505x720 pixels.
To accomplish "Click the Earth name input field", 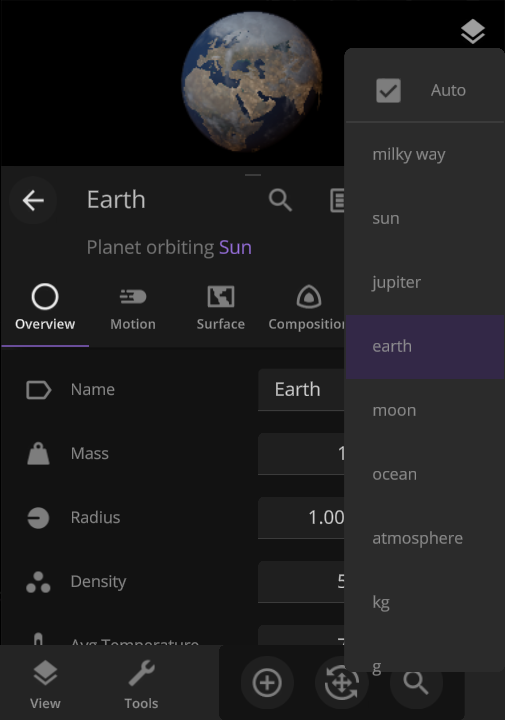I will pos(301,390).
